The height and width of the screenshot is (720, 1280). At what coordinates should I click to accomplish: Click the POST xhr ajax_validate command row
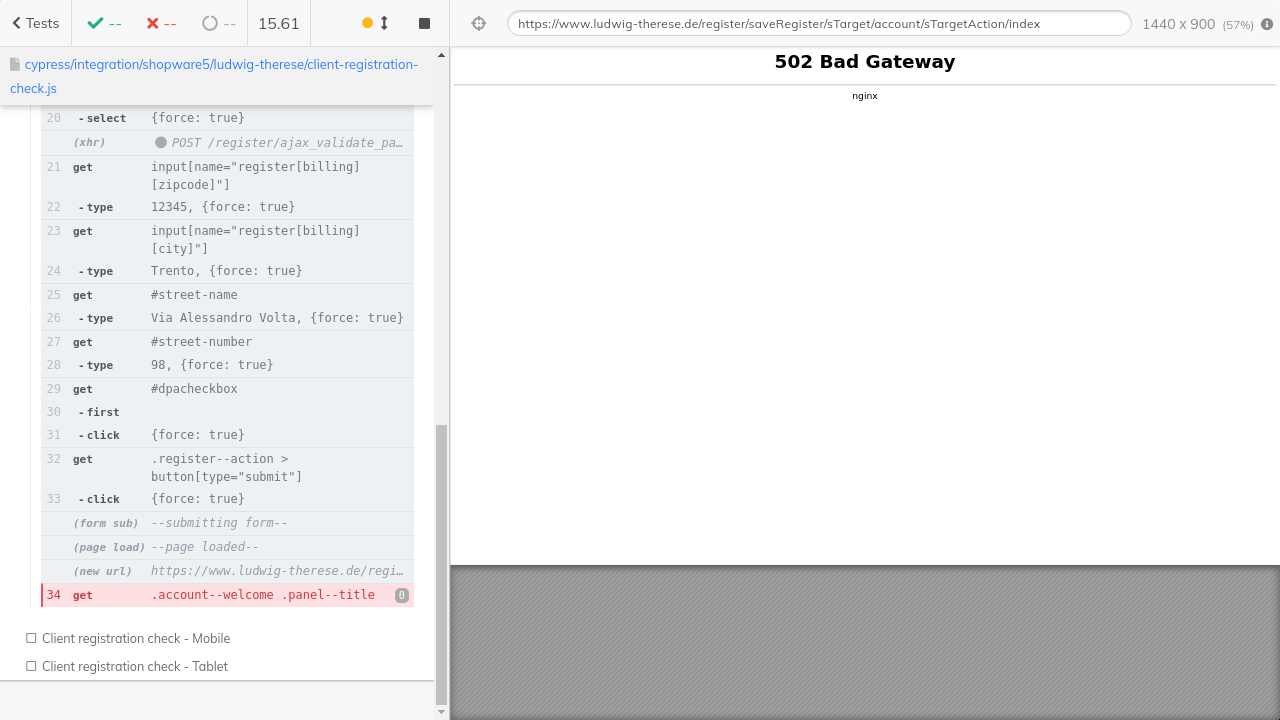(227, 142)
